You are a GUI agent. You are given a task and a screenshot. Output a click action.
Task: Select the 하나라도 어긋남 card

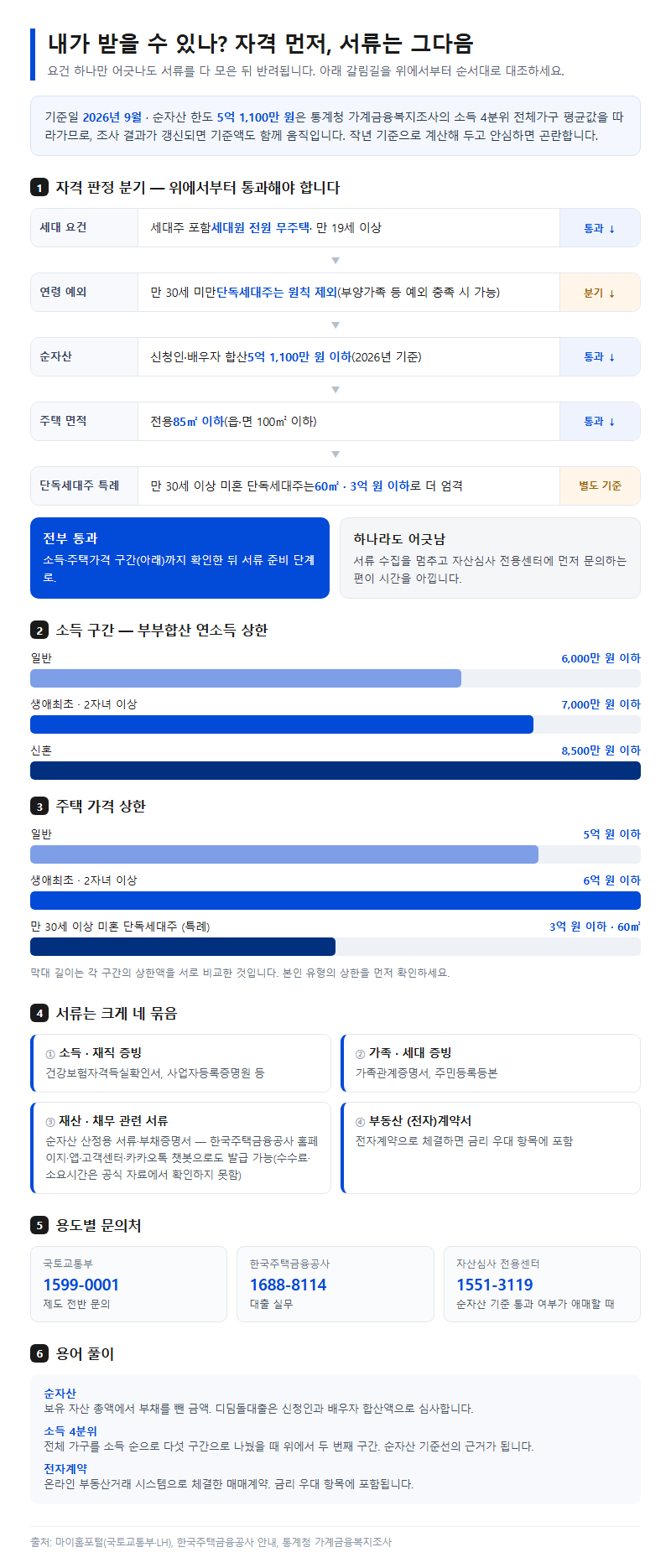(490, 558)
